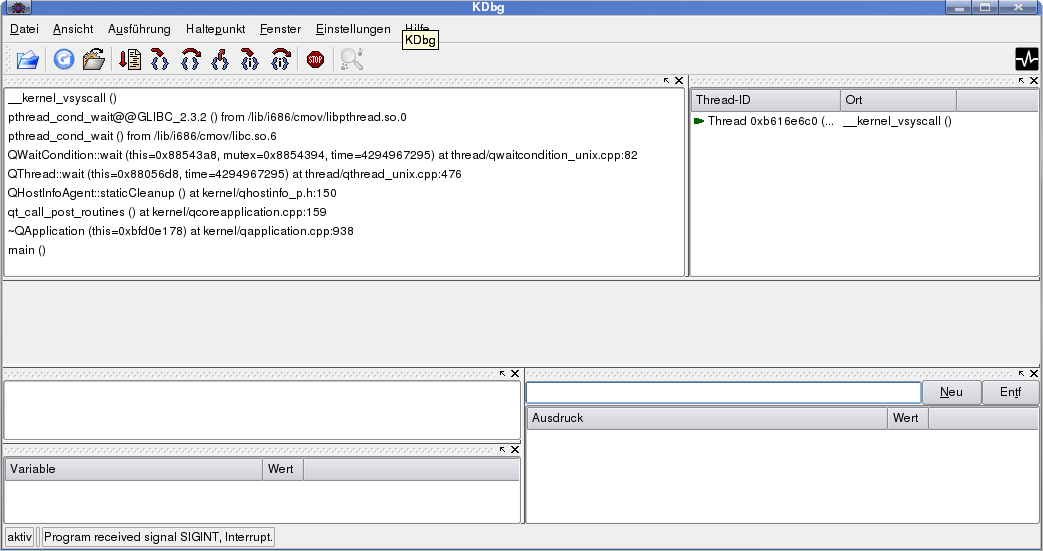Step into function in the toolbar

pyautogui.click(x=160, y=60)
